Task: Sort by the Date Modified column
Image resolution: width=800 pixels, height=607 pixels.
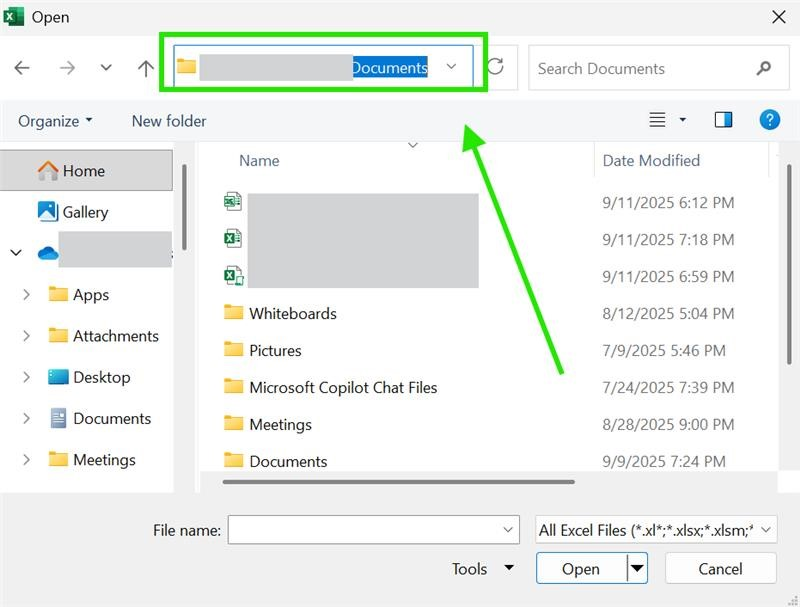Action: point(651,161)
